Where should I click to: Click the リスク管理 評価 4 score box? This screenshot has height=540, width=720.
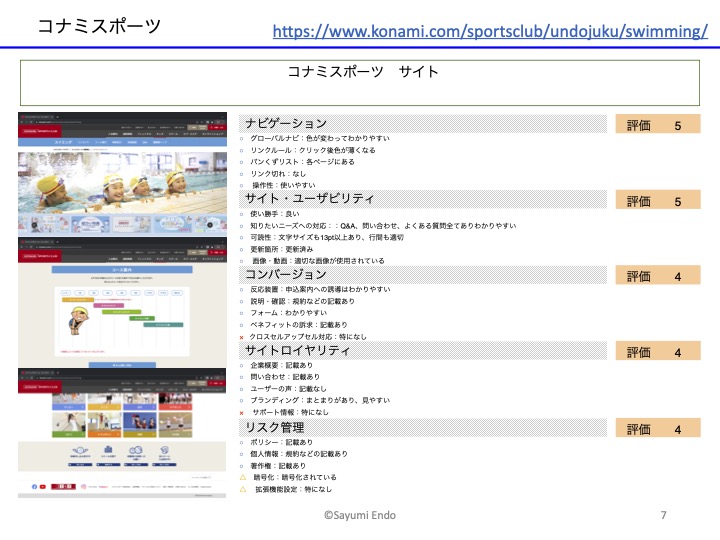coord(657,429)
